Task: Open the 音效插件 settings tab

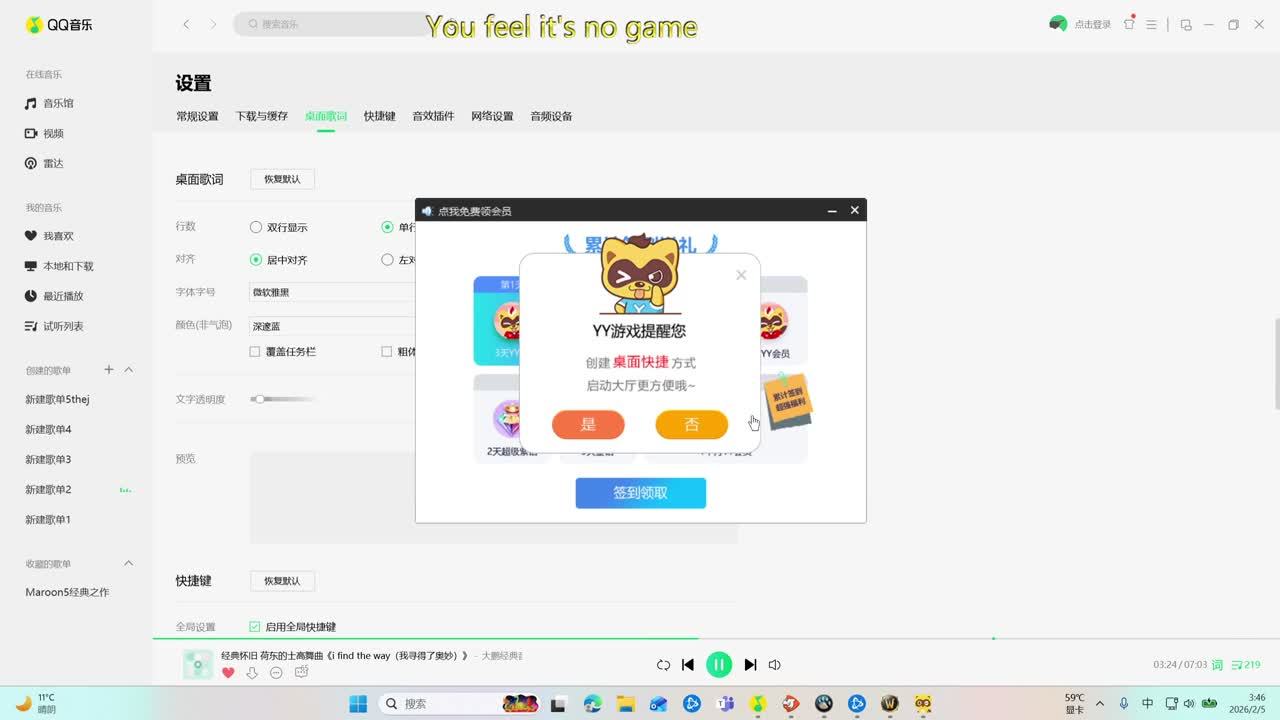Action: [x=433, y=116]
